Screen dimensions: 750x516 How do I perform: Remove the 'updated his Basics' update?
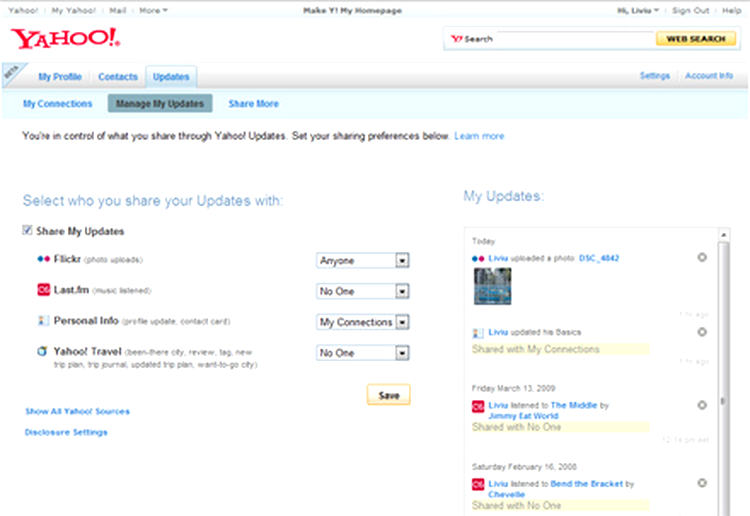click(x=702, y=332)
